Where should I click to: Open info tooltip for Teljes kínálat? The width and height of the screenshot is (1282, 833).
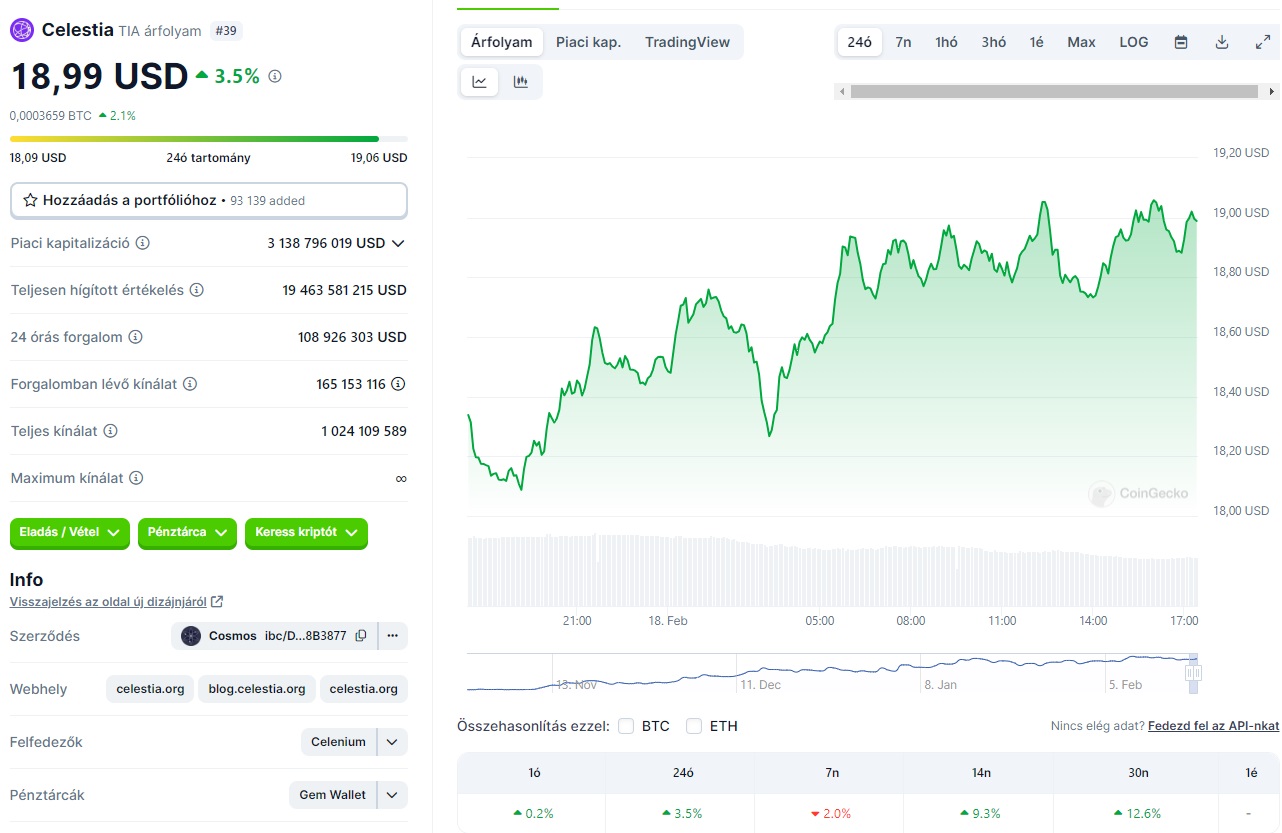(111, 431)
